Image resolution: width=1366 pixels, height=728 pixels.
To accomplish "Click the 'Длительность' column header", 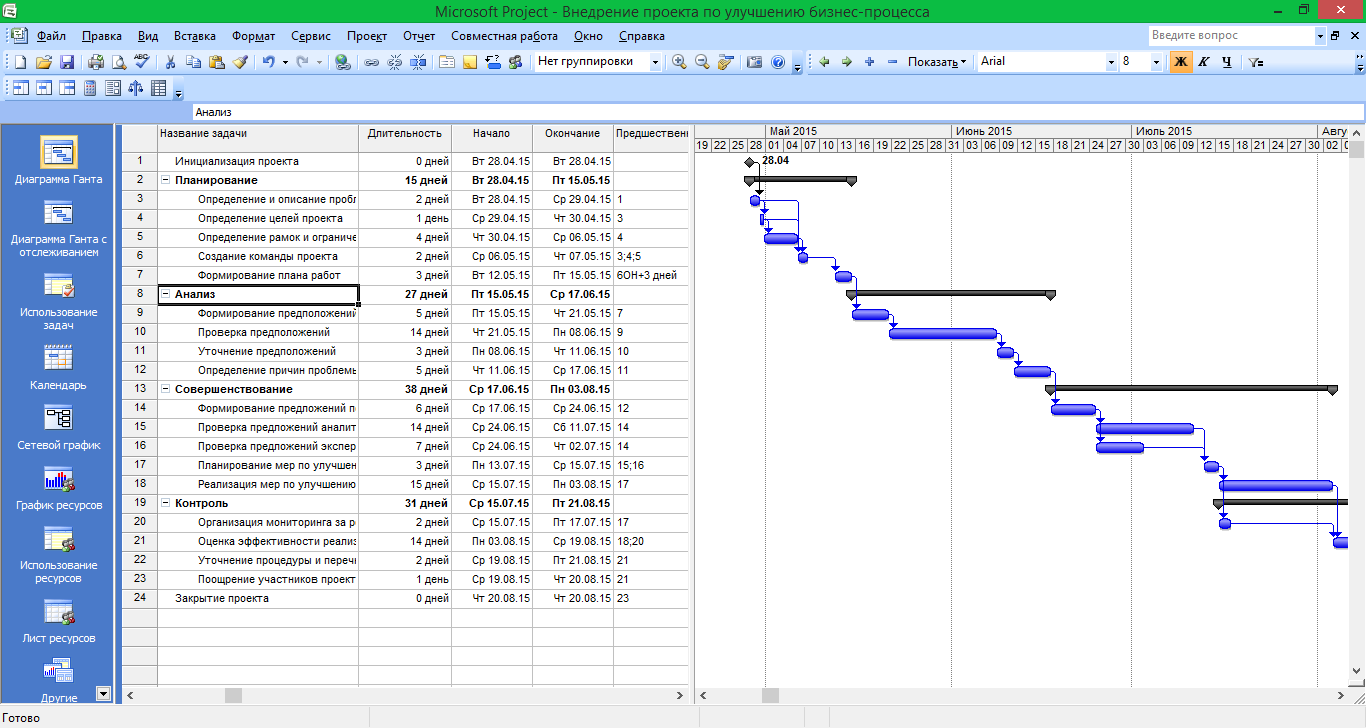I will point(404,133).
